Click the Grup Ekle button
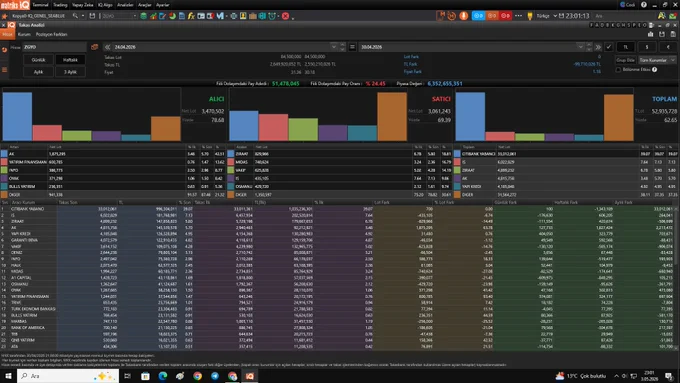 [x=626, y=60]
